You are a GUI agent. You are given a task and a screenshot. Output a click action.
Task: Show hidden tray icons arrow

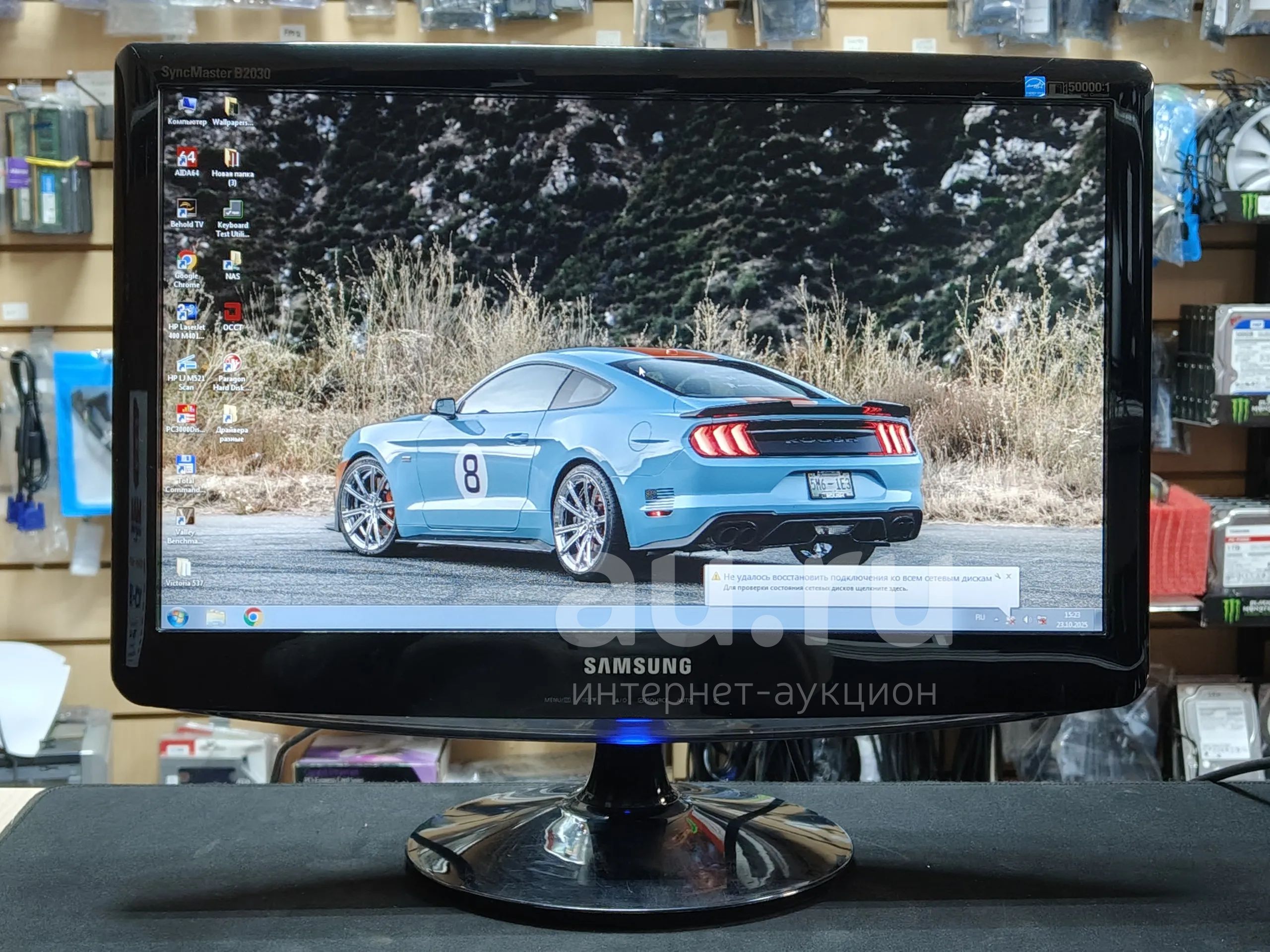(x=996, y=619)
